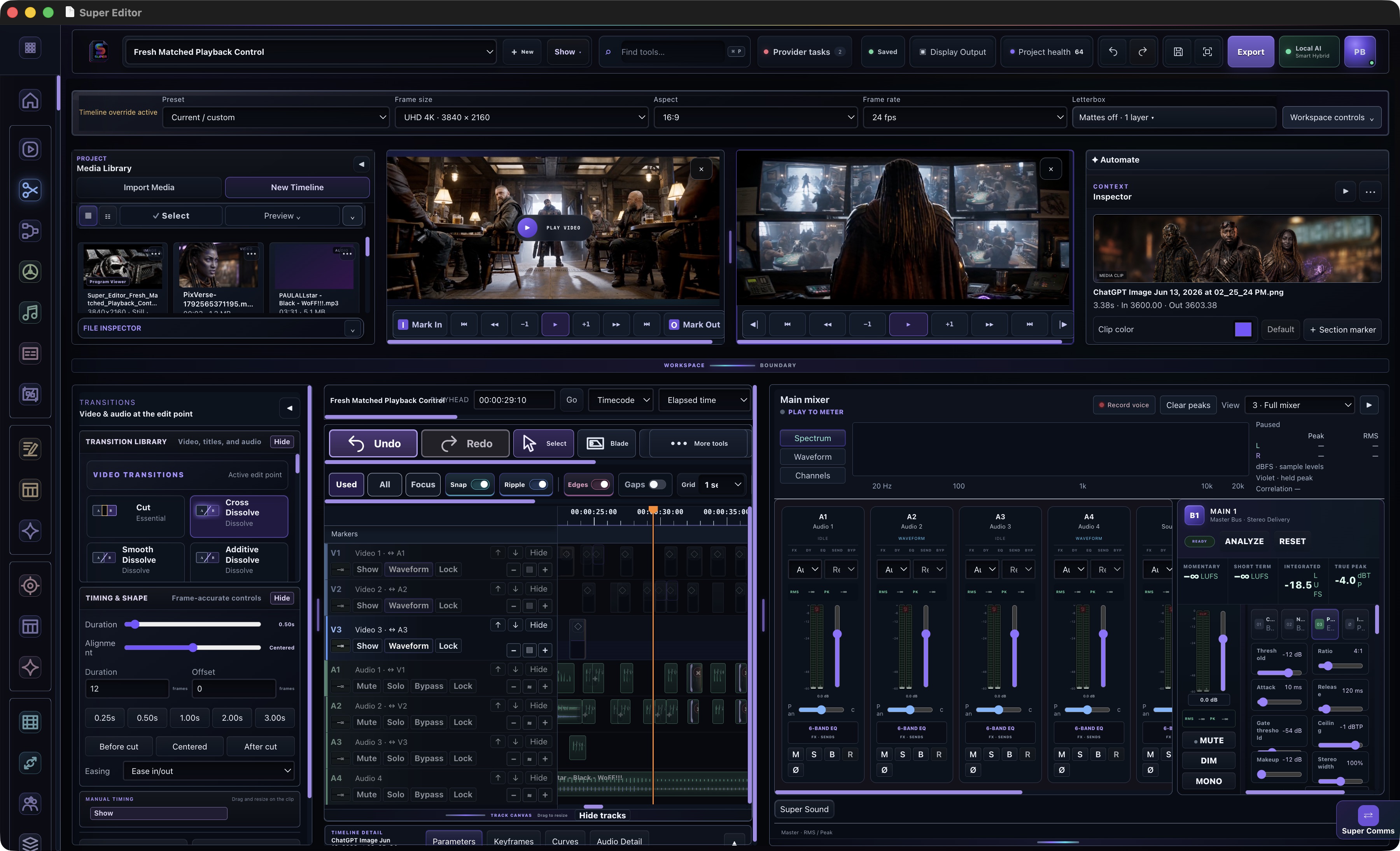The width and height of the screenshot is (1400, 851).
Task: Play the left viewer transport
Action: point(555,324)
